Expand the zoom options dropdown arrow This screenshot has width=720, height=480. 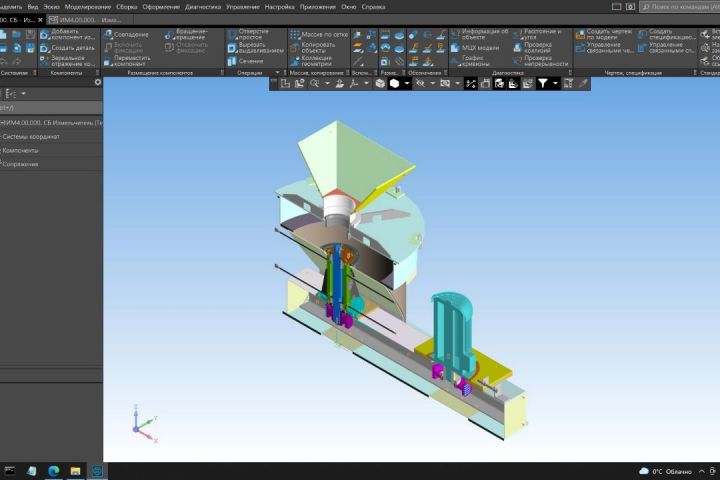coord(327,84)
